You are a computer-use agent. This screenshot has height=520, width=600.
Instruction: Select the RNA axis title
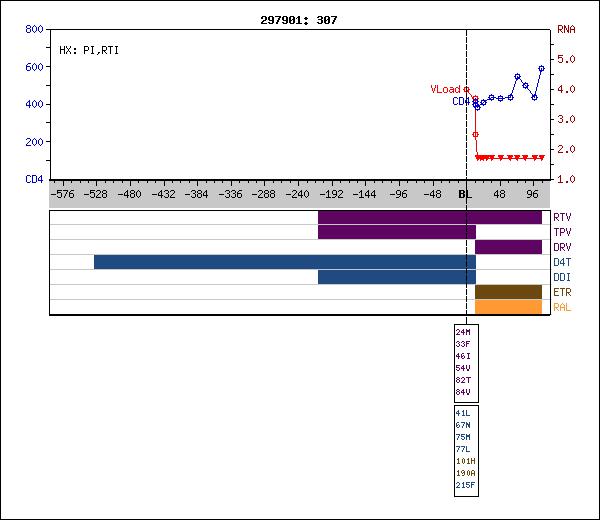[x=565, y=30]
